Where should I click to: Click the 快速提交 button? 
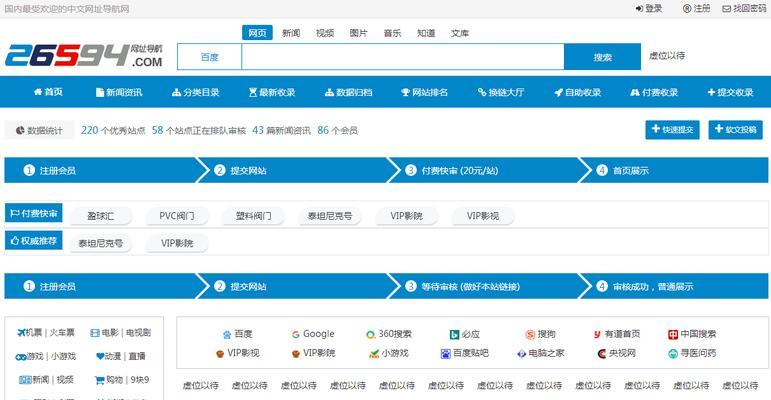pos(672,130)
